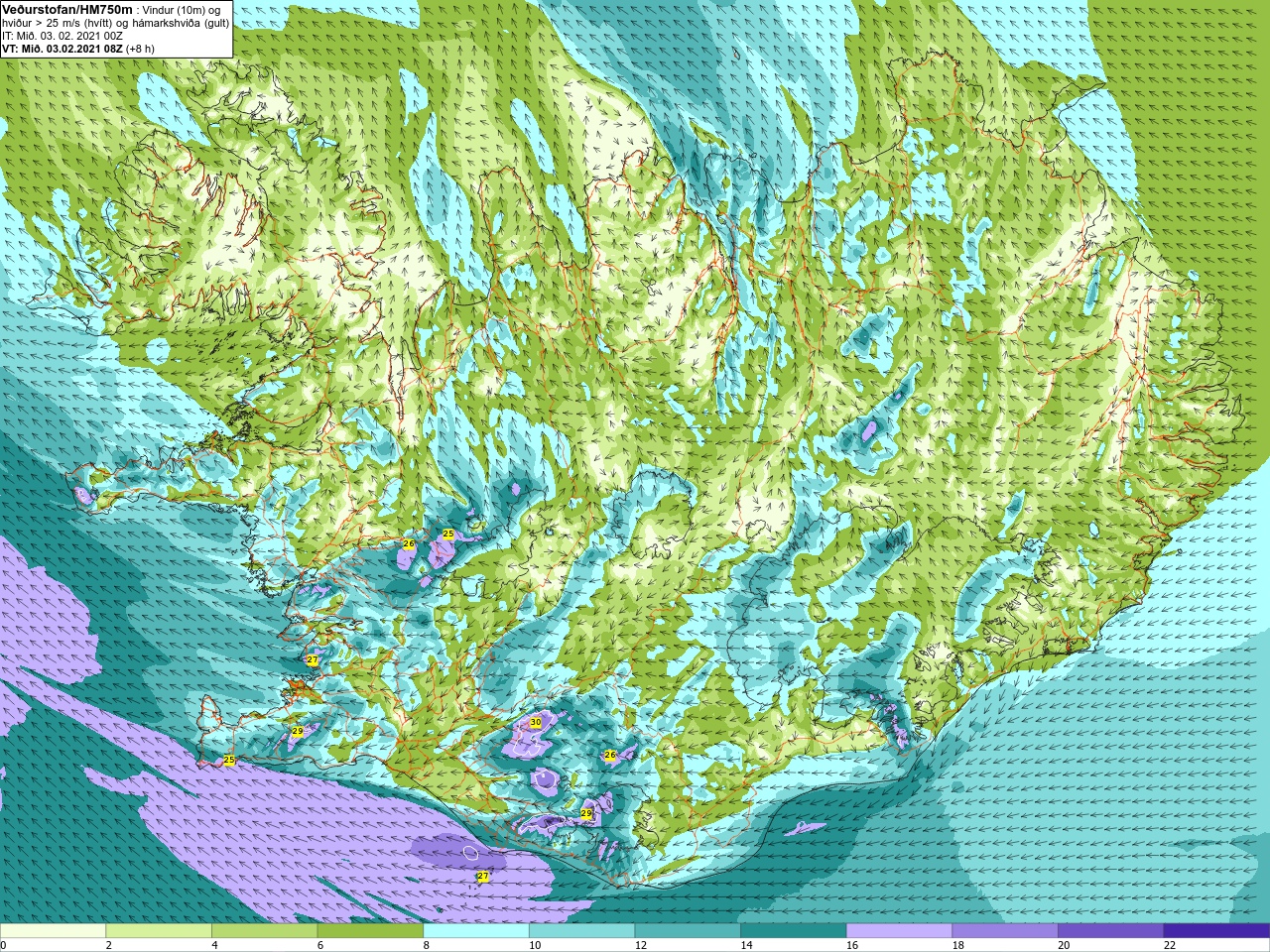The width and height of the screenshot is (1270, 952).
Task: Click the legend scale value 4
Action: [x=214, y=945]
